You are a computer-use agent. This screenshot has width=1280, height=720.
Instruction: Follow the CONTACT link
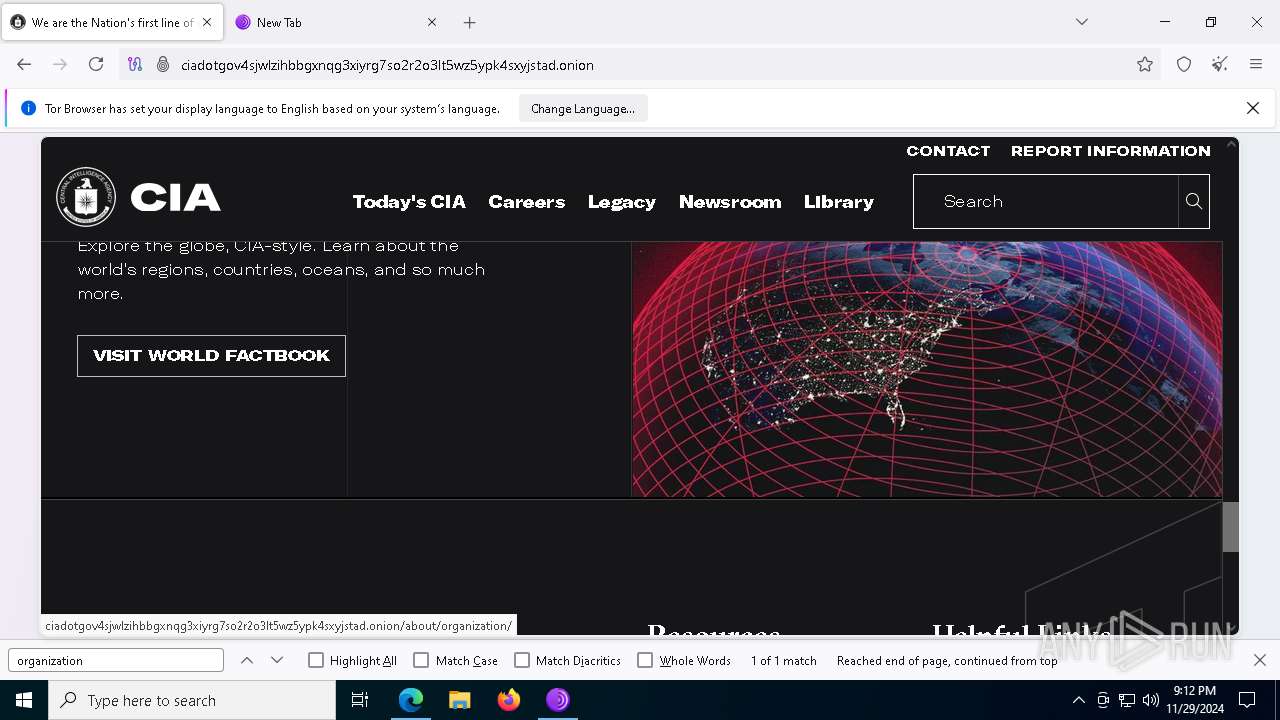click(948, 151)
